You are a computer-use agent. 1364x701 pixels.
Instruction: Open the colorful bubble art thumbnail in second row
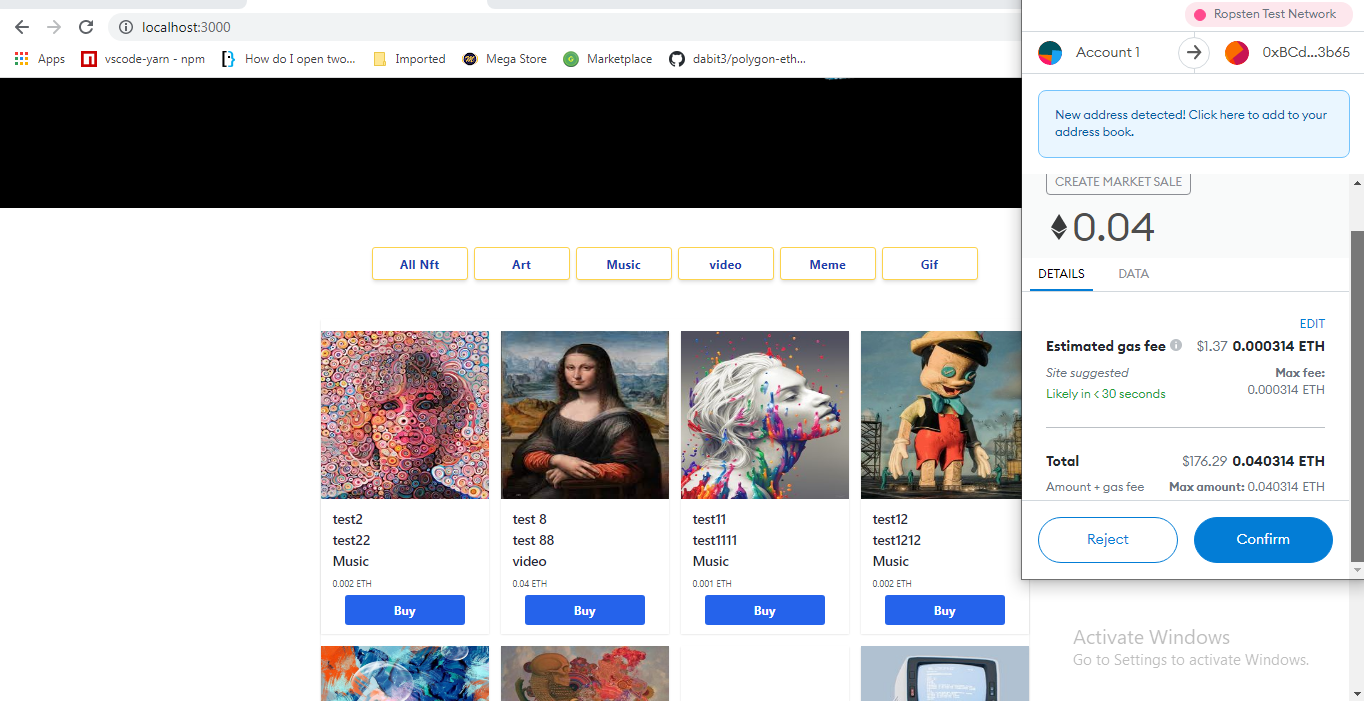tap(405, 673)
